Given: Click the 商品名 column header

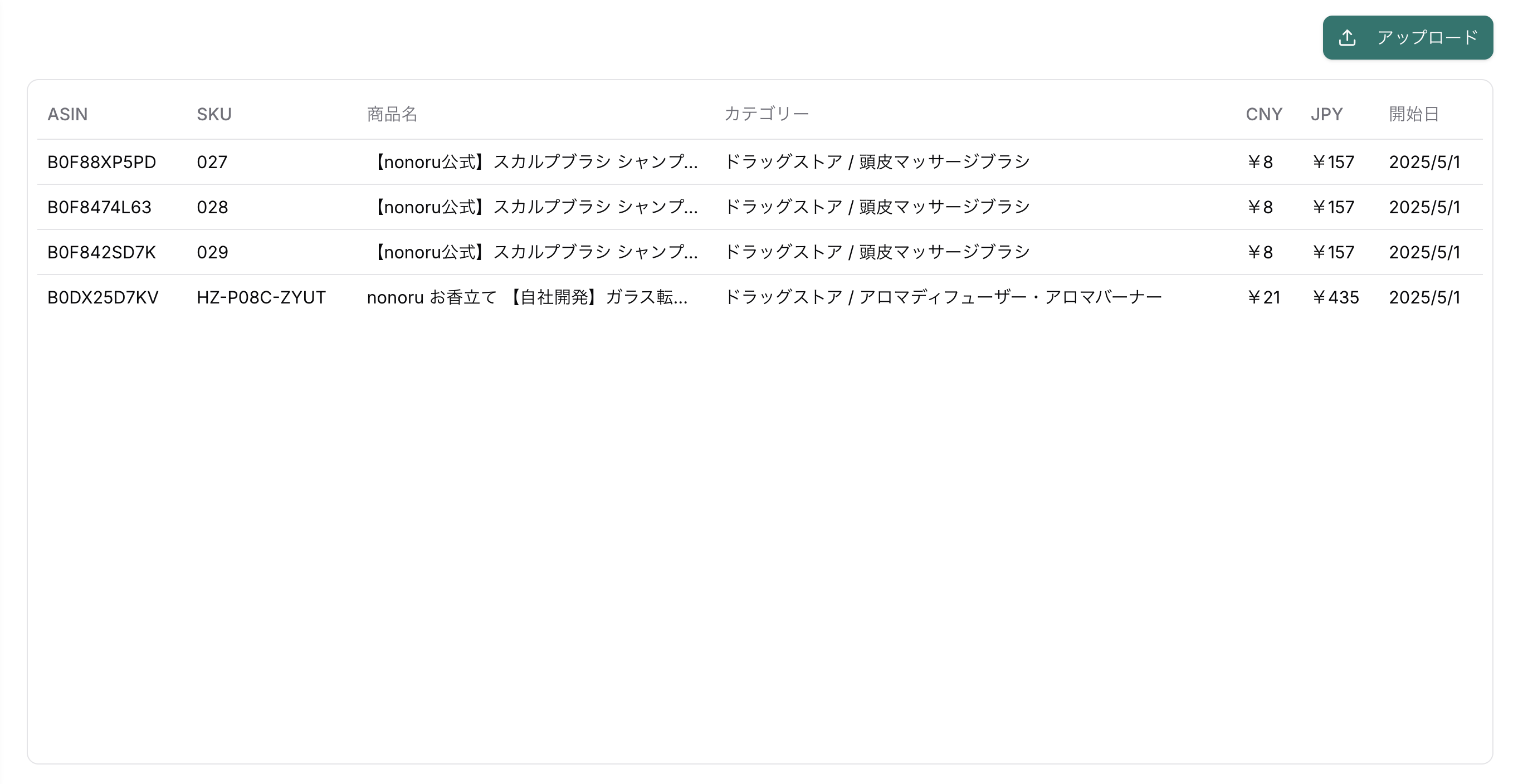Looking at the screenshot, I should pyautogui.click(x=392, y=114).
